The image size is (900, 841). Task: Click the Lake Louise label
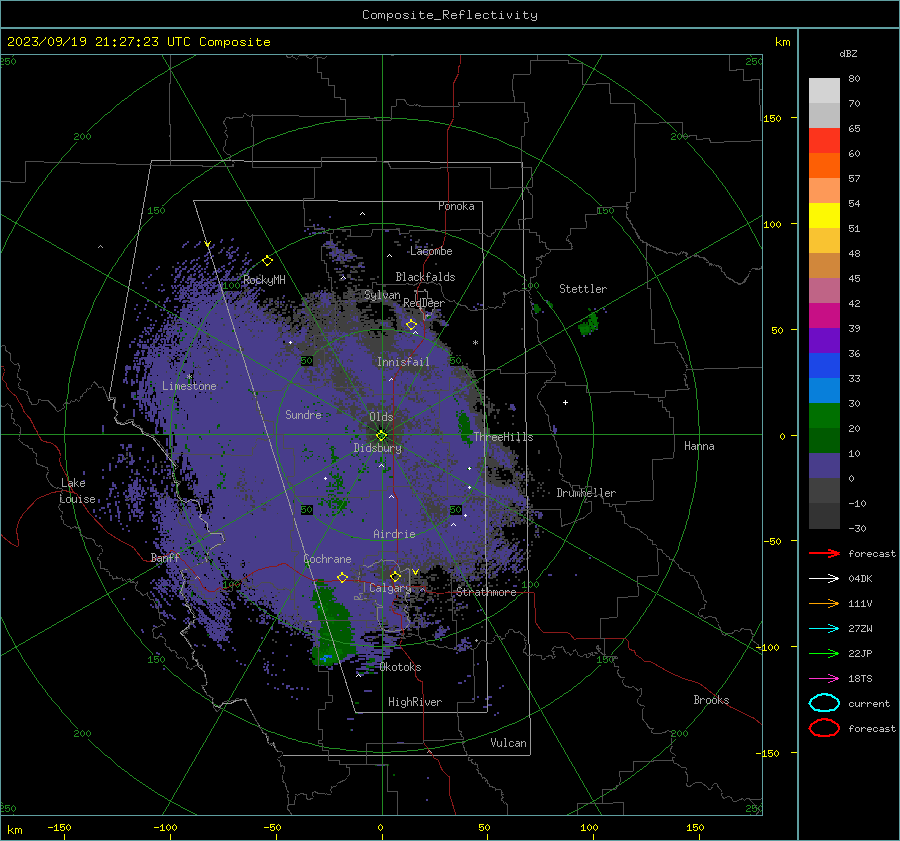point(77,491)
